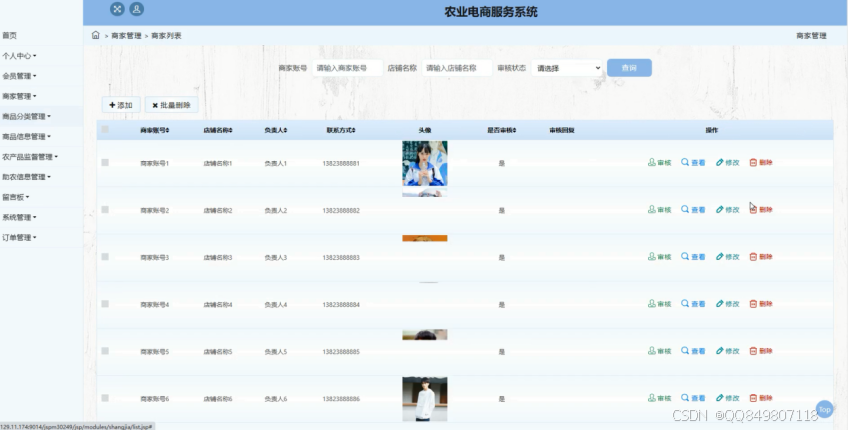View details of 商家账号1 with 查看
The image size is (848, 431).
point(693,163)
